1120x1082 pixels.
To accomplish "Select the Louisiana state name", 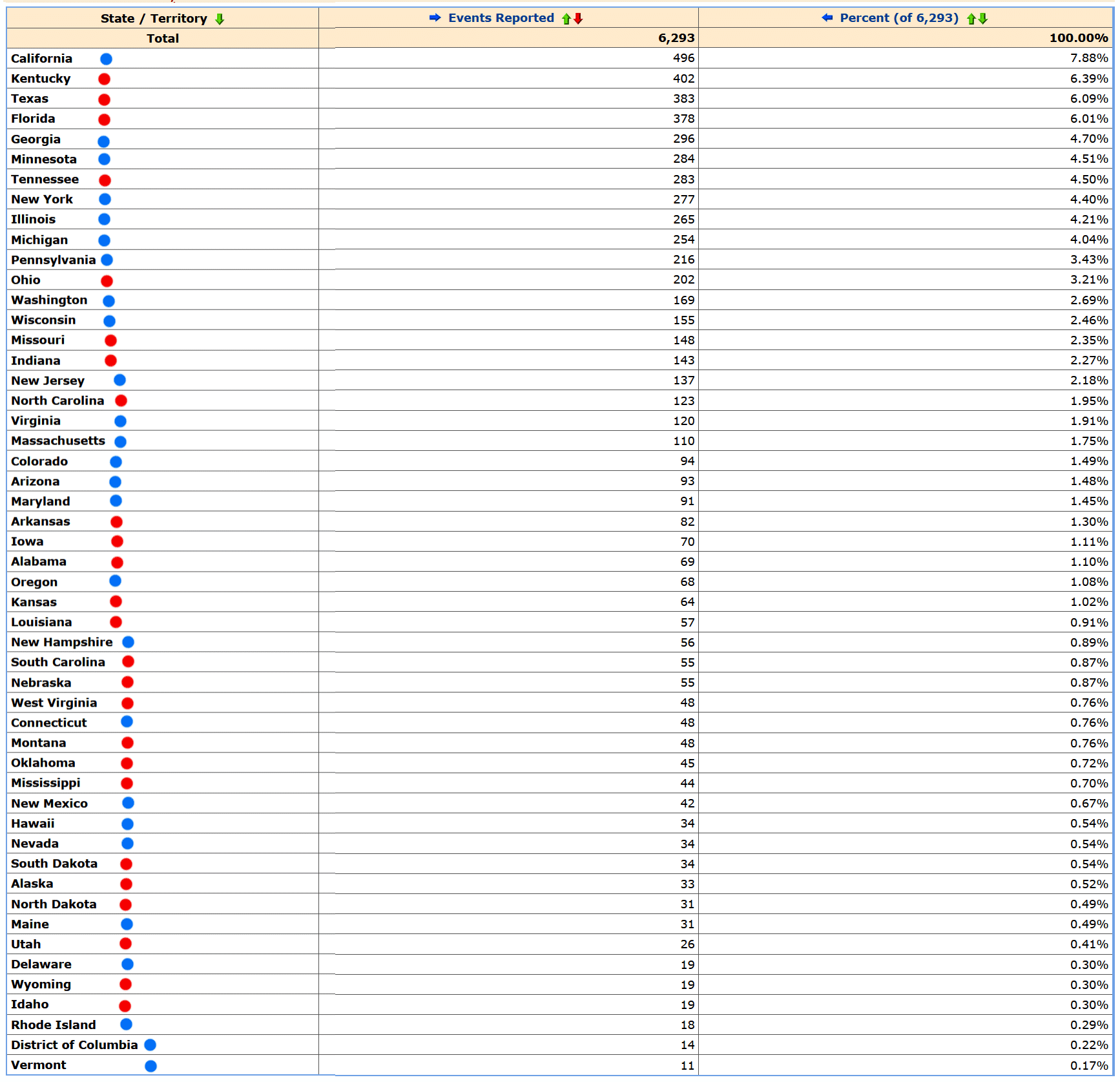I will click(x=41, y=623).
